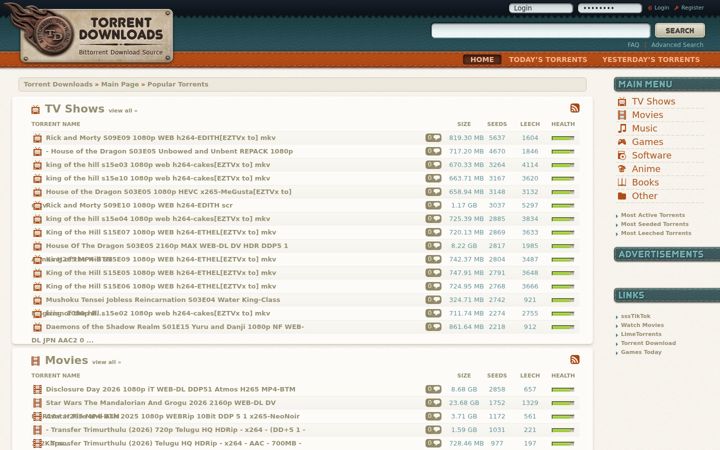Screen dimensions: 720x450
Task: Click the main search text field
Action: (x=540, y=30)
